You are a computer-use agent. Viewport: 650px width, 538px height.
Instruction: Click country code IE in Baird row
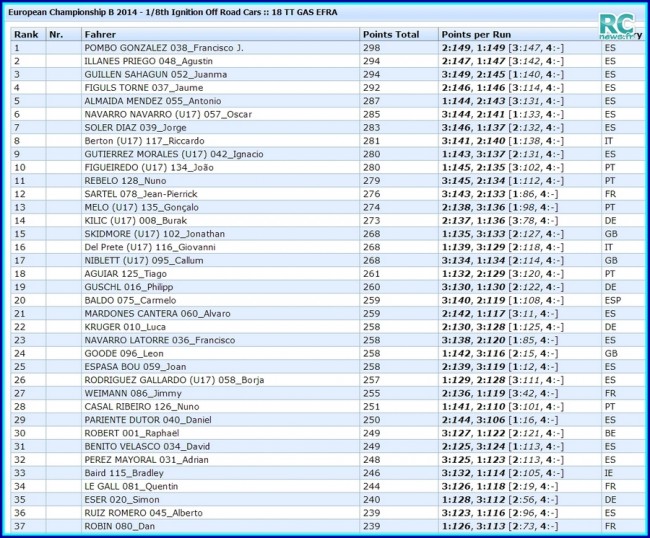click(609, 473)
